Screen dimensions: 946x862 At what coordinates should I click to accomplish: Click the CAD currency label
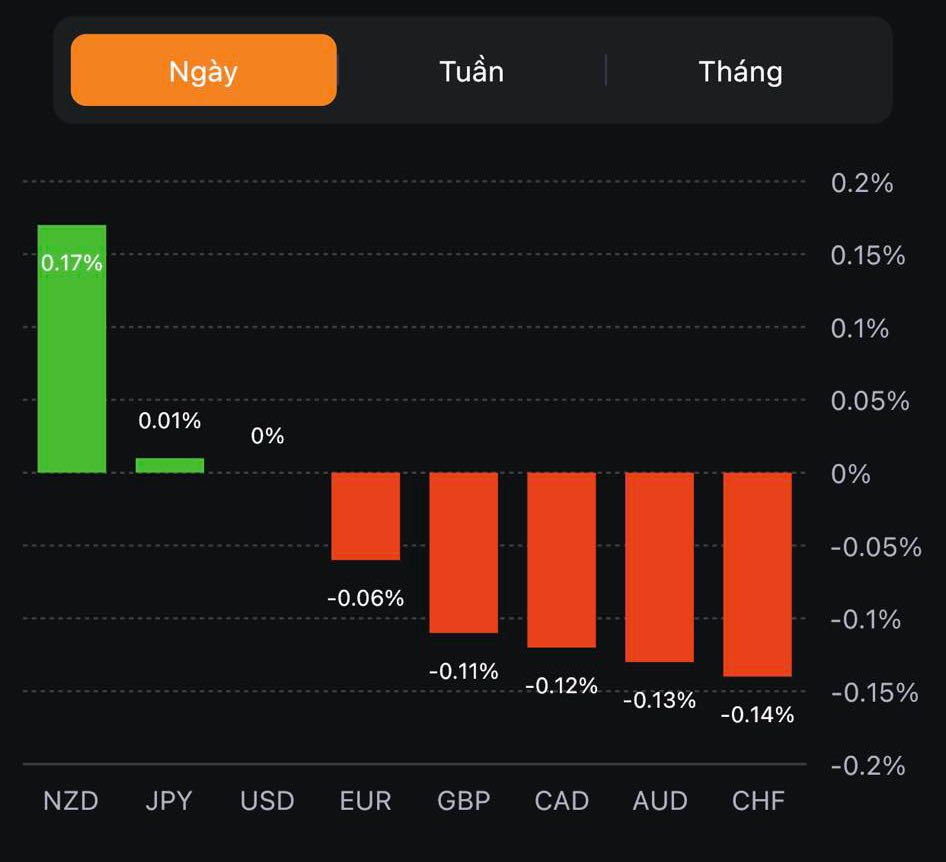(x=562, y=801)
